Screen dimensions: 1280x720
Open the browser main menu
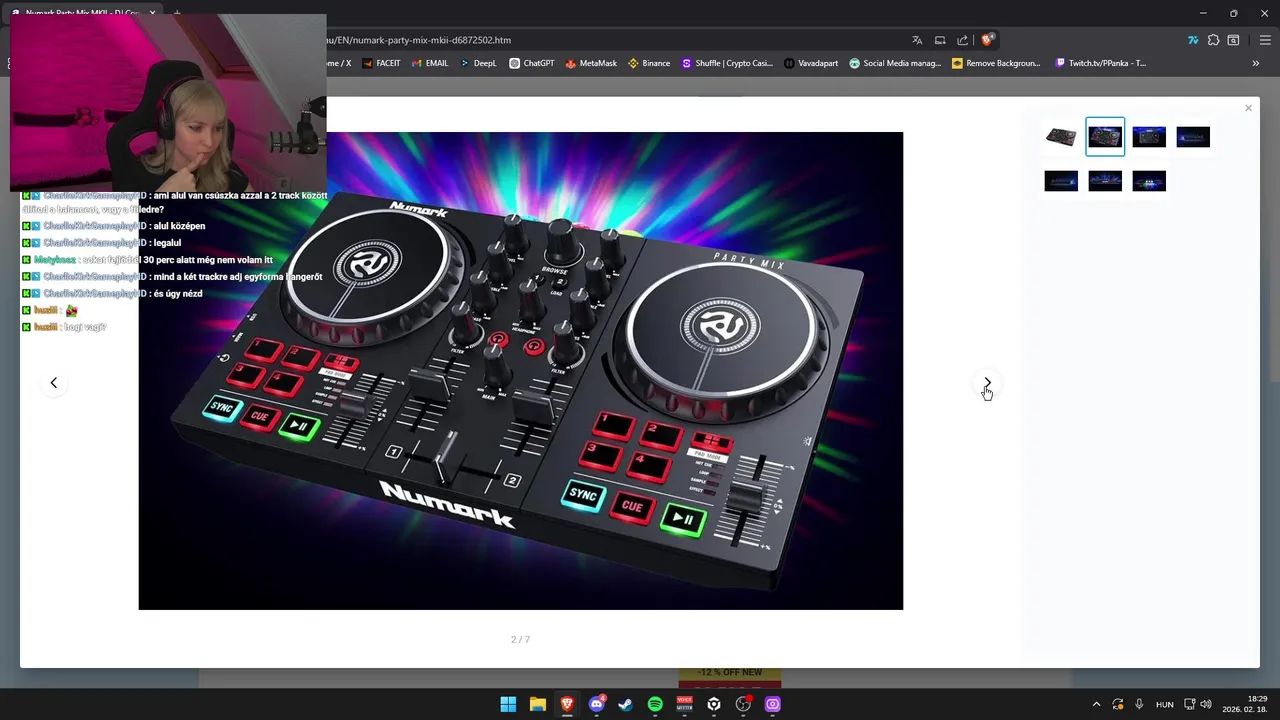pos(1265,40)
